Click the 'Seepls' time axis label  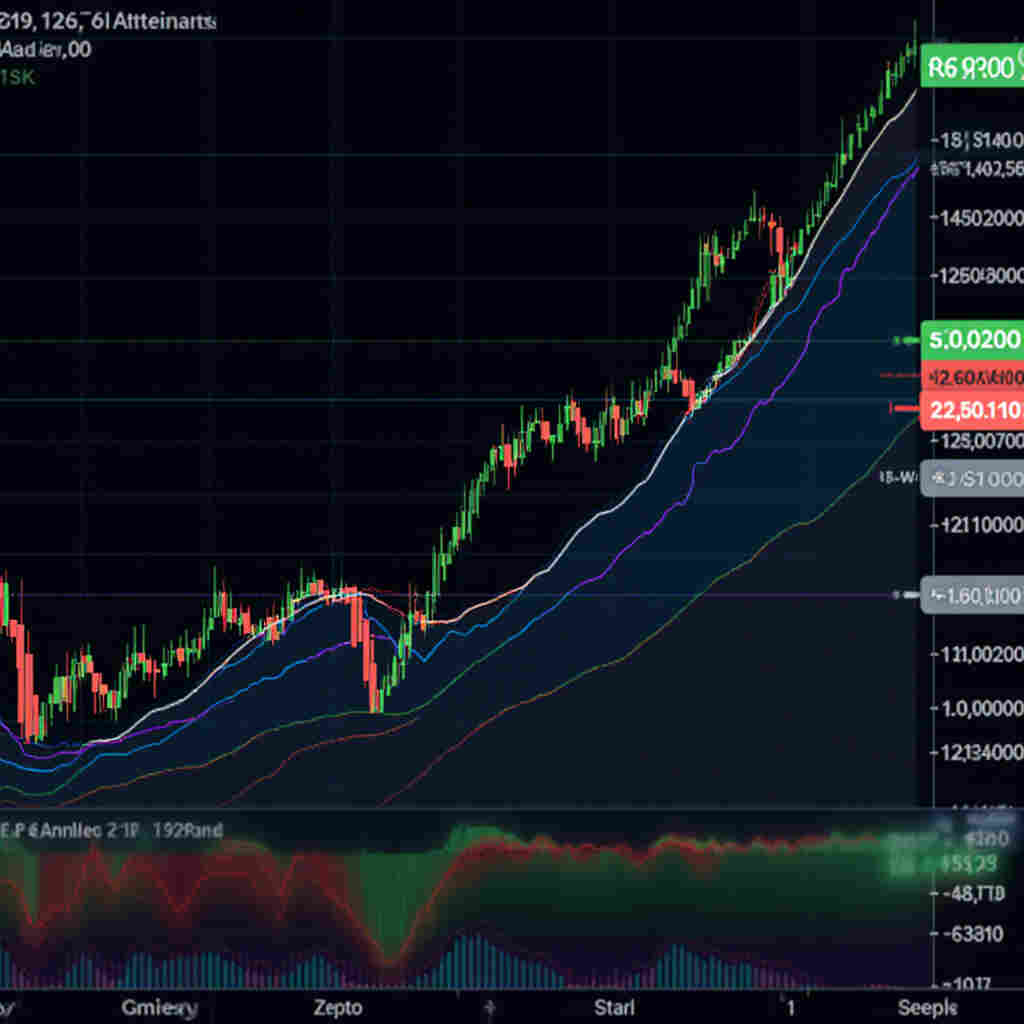click(926, 1006)
